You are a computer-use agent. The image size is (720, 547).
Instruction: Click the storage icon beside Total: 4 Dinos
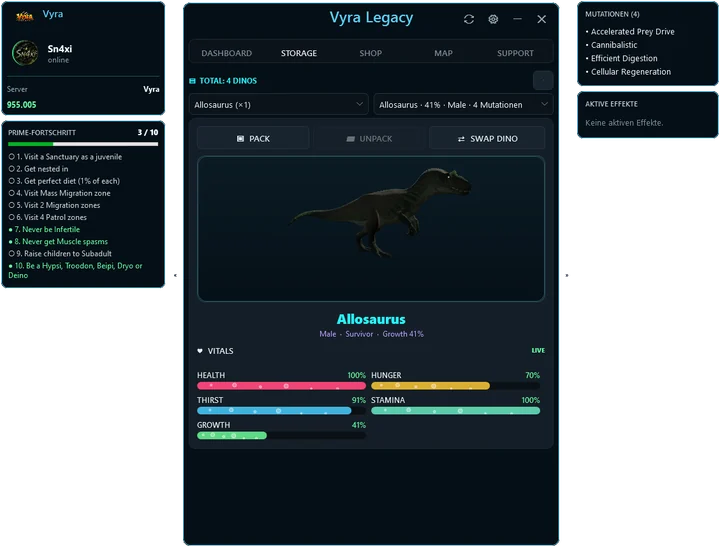coord(192,81)
